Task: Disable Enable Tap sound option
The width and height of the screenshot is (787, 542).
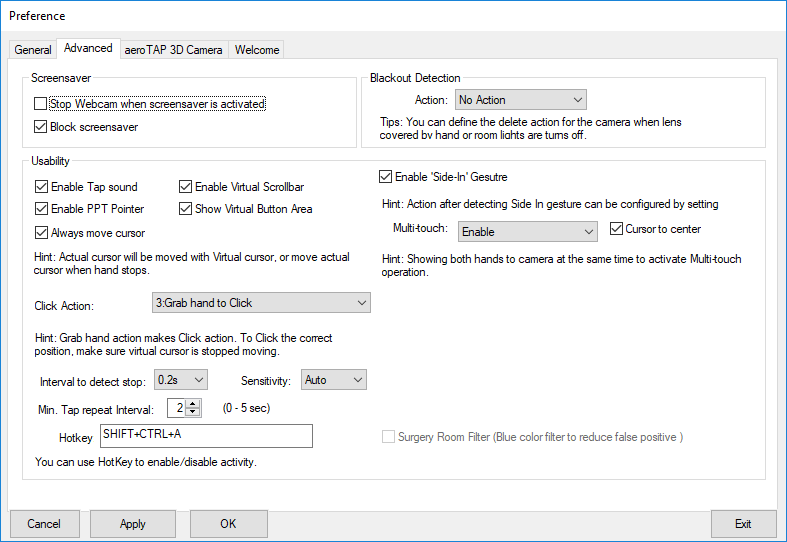Action: click(41, 187)
